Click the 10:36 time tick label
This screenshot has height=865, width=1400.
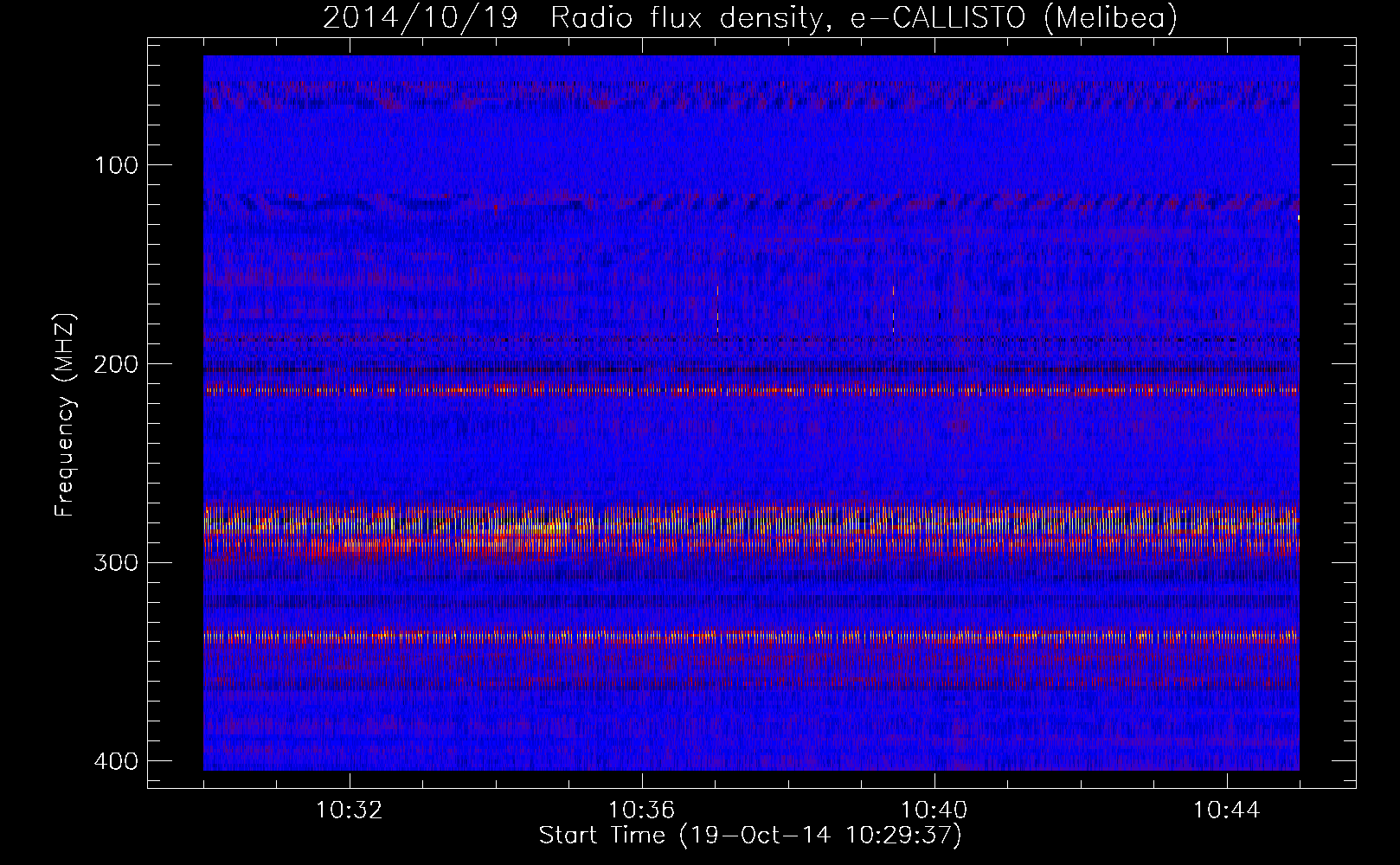642,811
